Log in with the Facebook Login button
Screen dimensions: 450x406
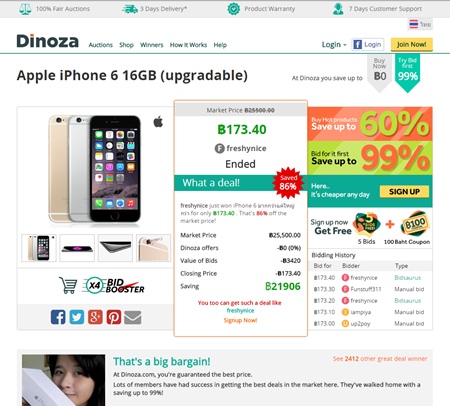pyautogui.click(x=368, y=44)
